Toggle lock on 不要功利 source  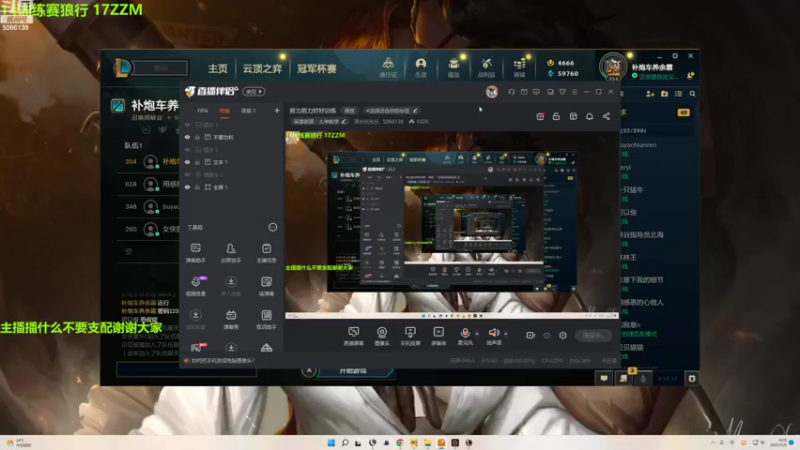[x=197, y=137]
